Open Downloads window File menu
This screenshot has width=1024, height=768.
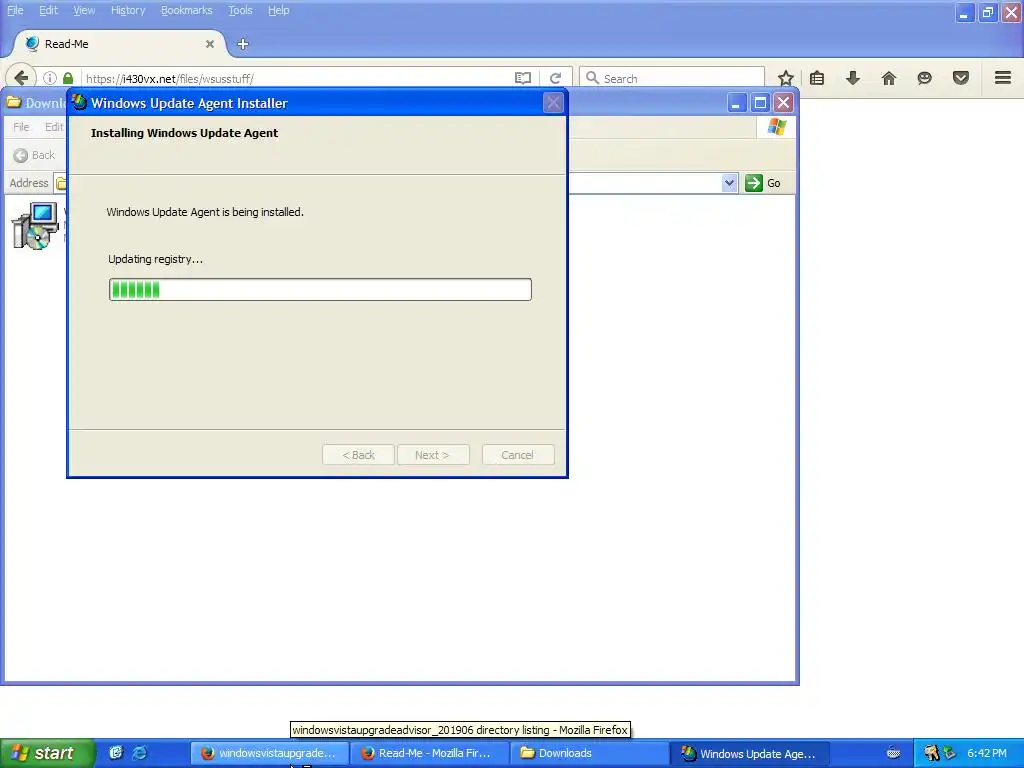[21, 127]
